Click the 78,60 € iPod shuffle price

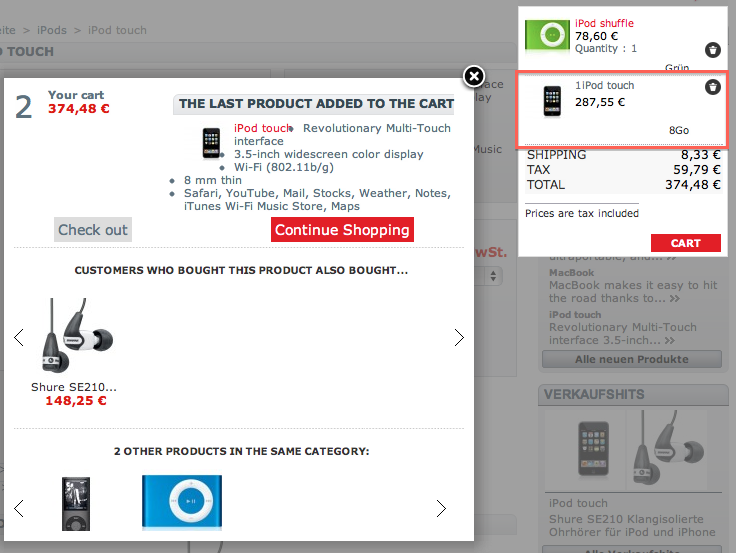[x=596, y=36]
